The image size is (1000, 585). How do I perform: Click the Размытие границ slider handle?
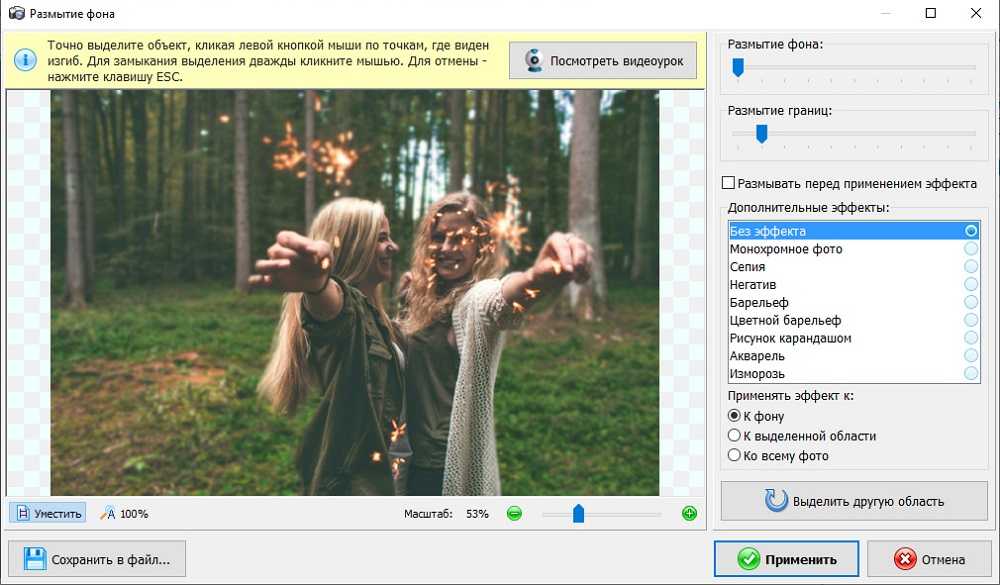[x=761, y=133]
